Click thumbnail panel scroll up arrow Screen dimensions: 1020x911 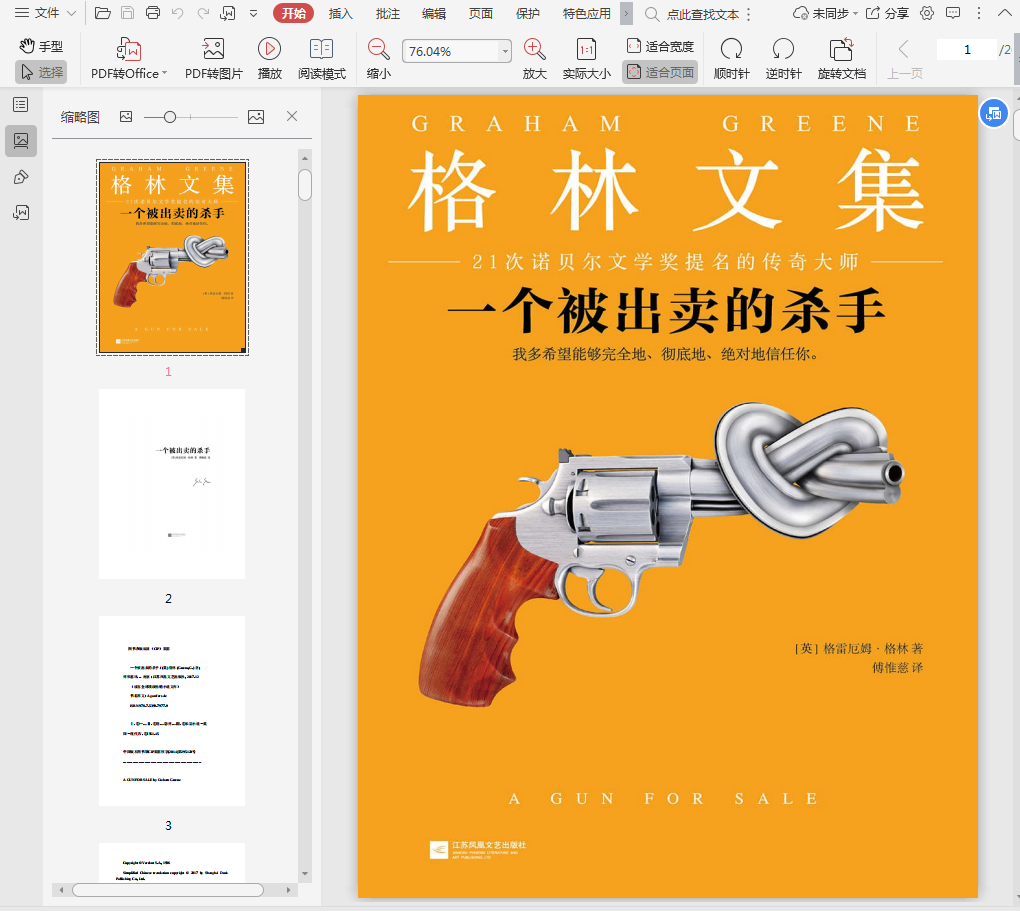coord(305,158)
